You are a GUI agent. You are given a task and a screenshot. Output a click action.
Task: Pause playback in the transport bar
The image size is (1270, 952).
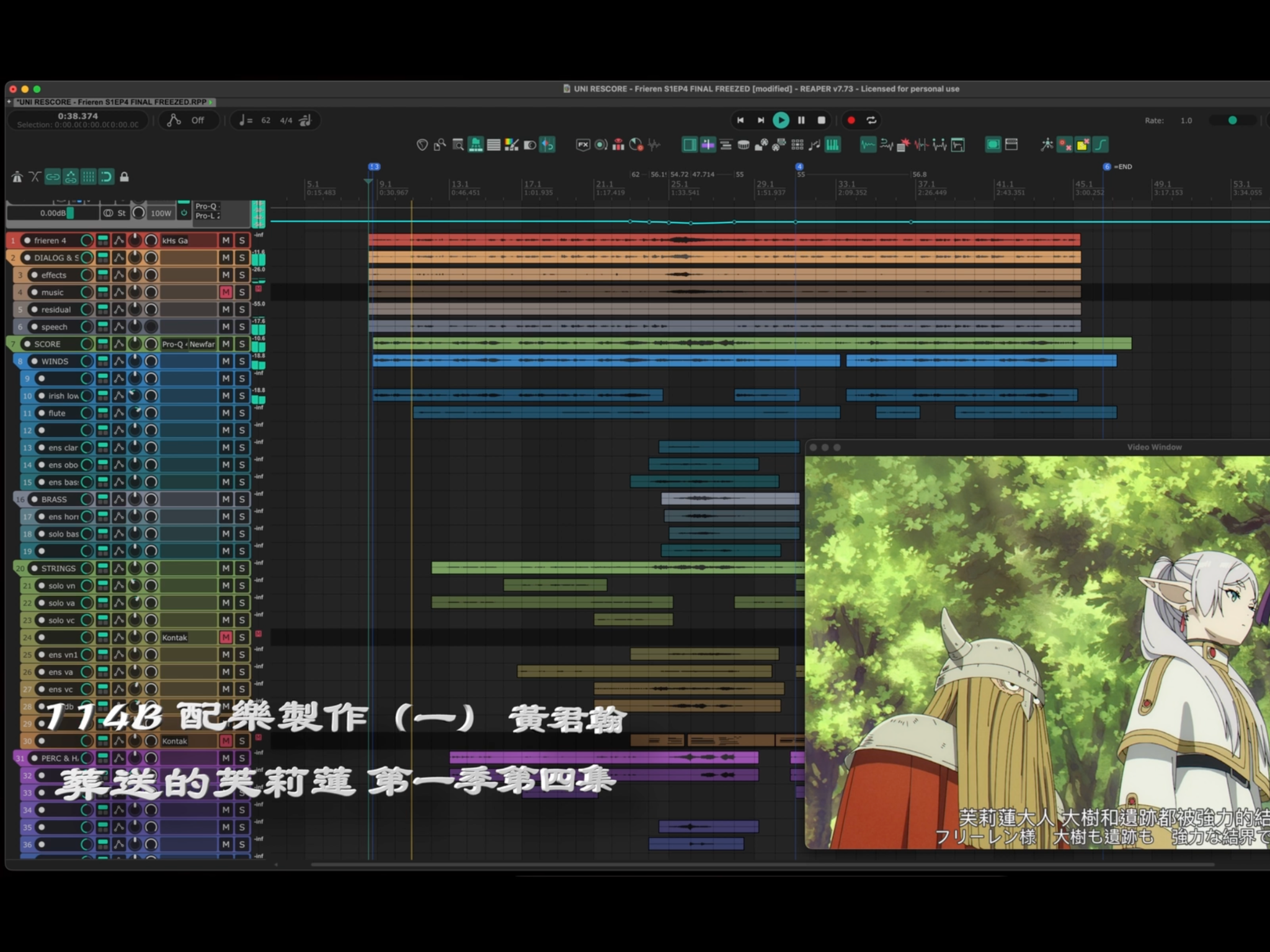pyautogui.click(x=801, y=120)
